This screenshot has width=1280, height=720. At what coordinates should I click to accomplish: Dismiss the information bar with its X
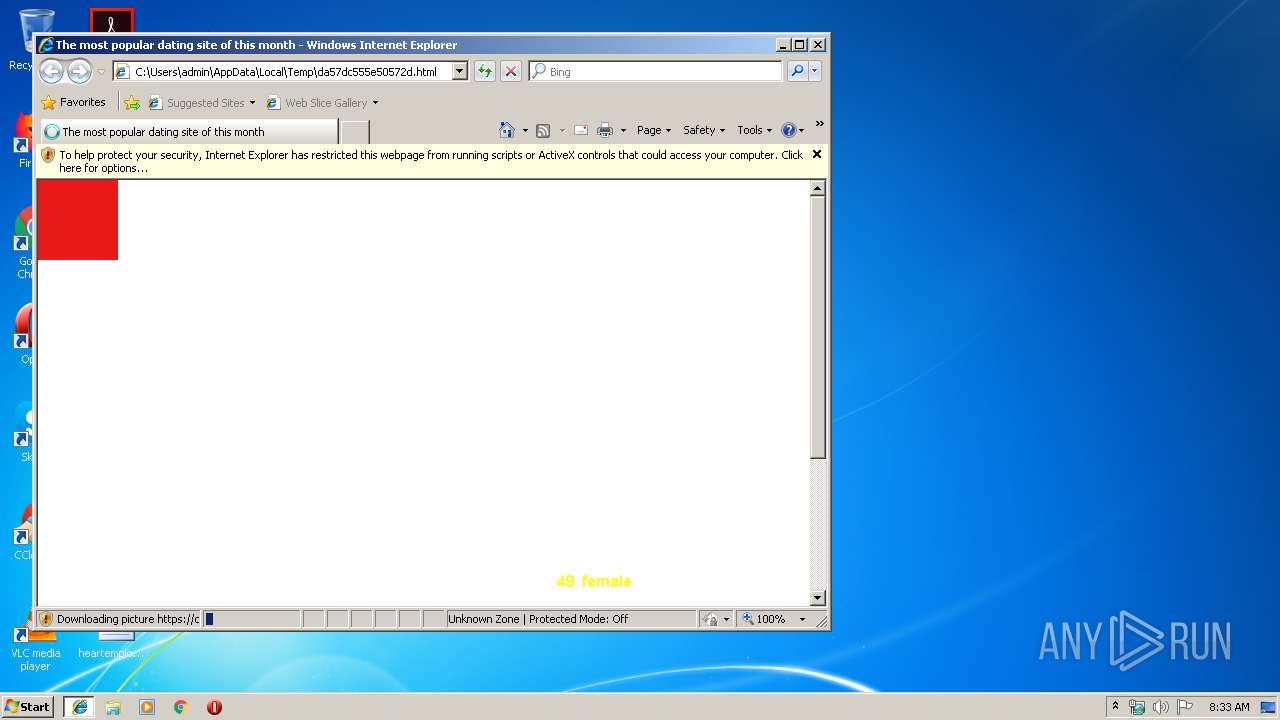tap(817, 154)
